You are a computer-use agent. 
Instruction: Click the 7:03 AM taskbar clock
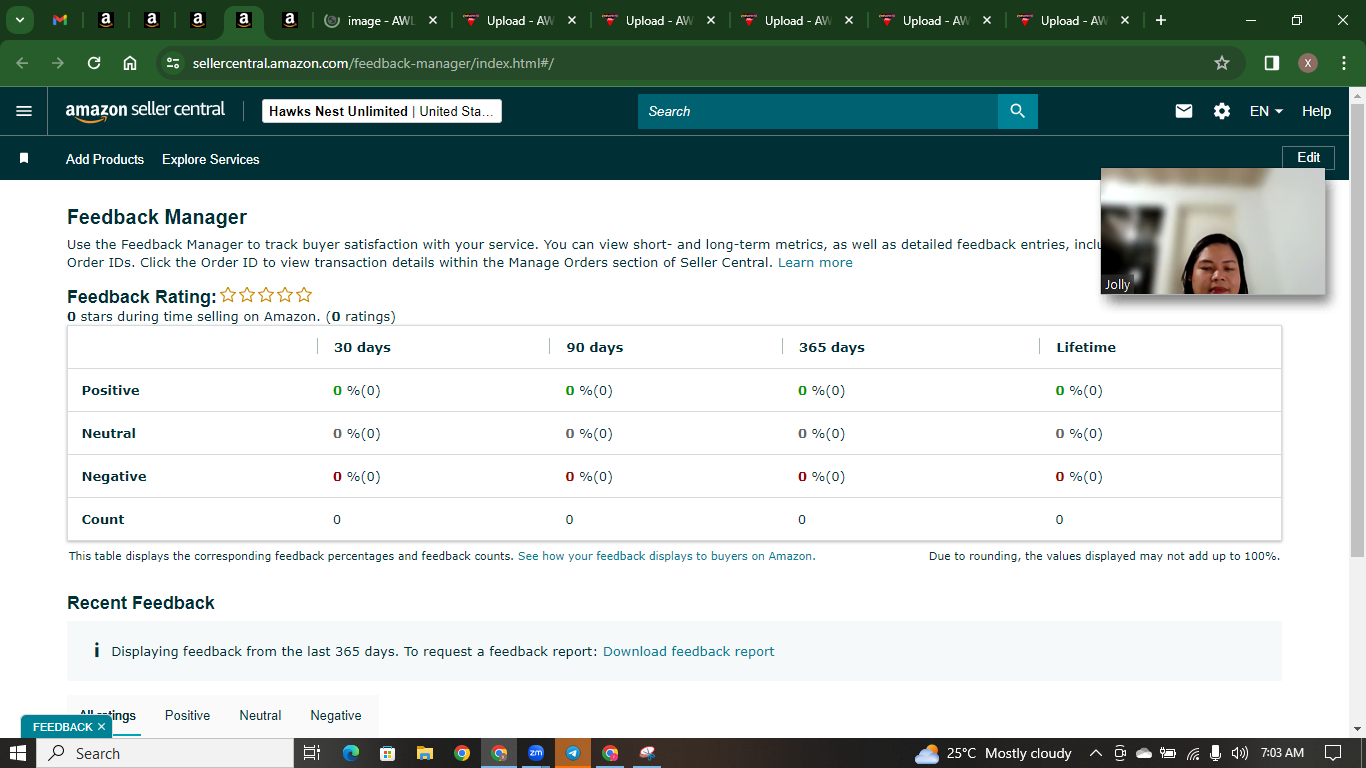(1282, 753)
